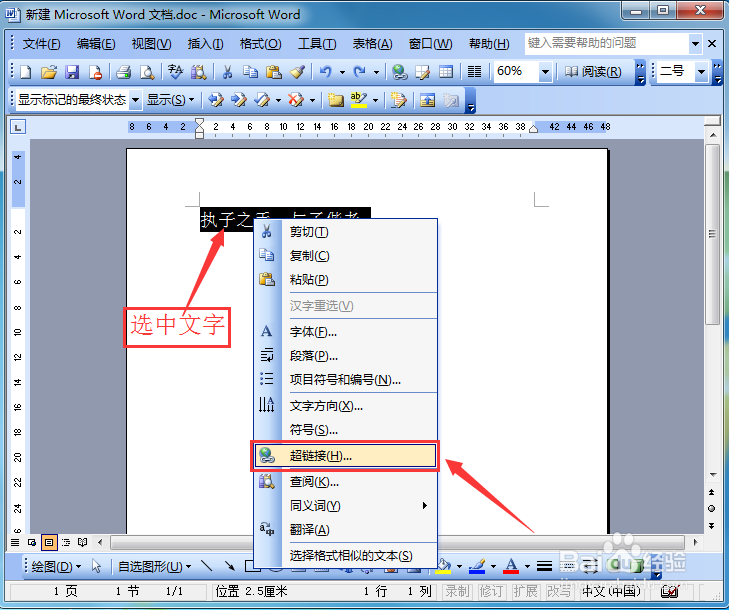Click the Reject Change icon with the red X

point(296,100)
